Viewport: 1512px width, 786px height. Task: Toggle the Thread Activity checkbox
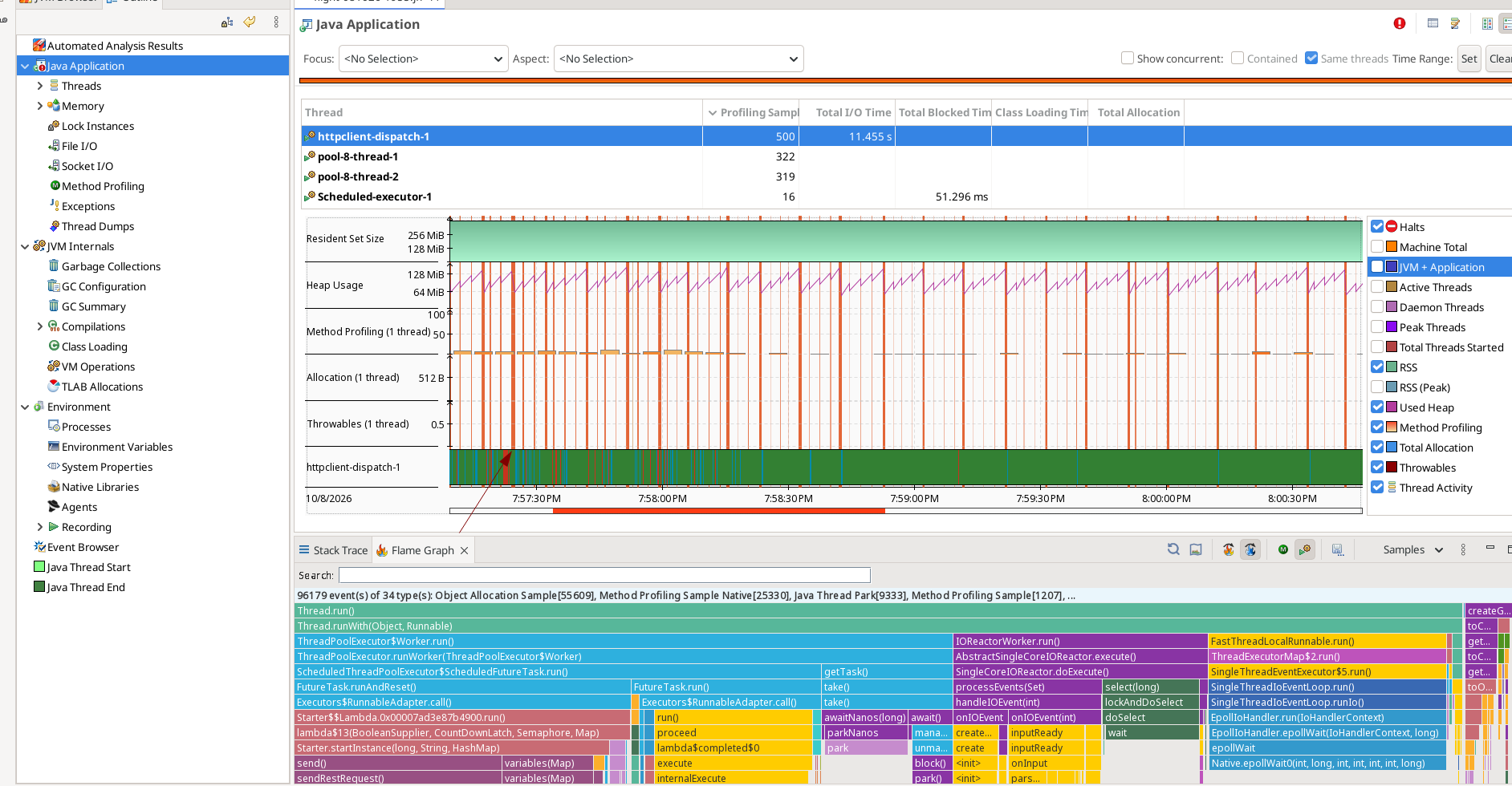pos(1377,487)
